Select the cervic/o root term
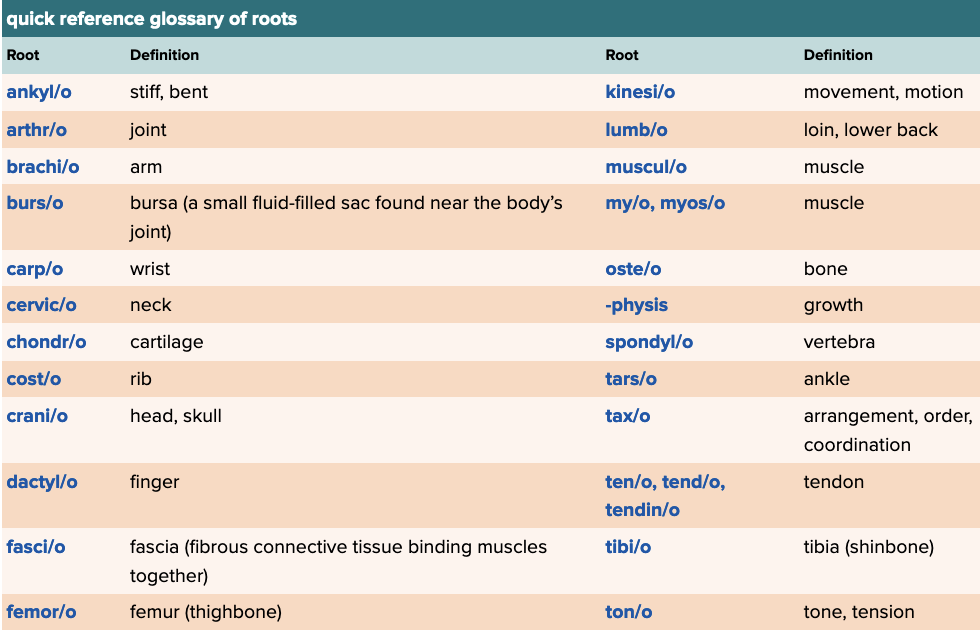This screenshot has width=980, height=632. tap(41, 305)
